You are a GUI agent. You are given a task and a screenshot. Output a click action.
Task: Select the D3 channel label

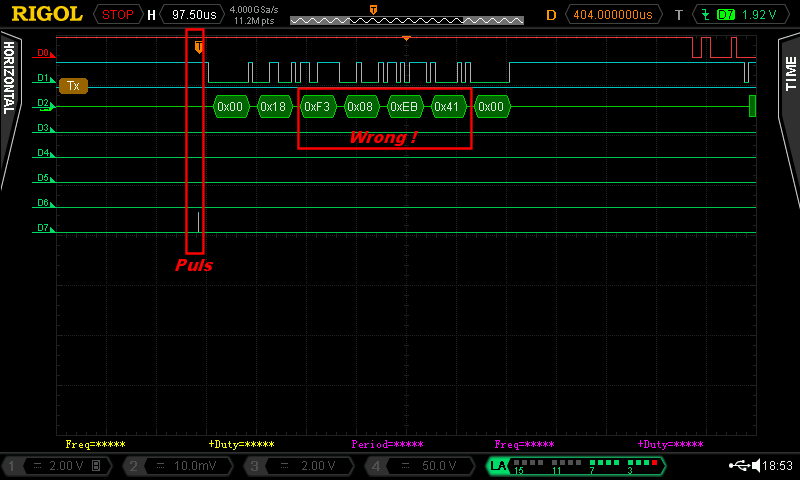(x=43, y=128)
